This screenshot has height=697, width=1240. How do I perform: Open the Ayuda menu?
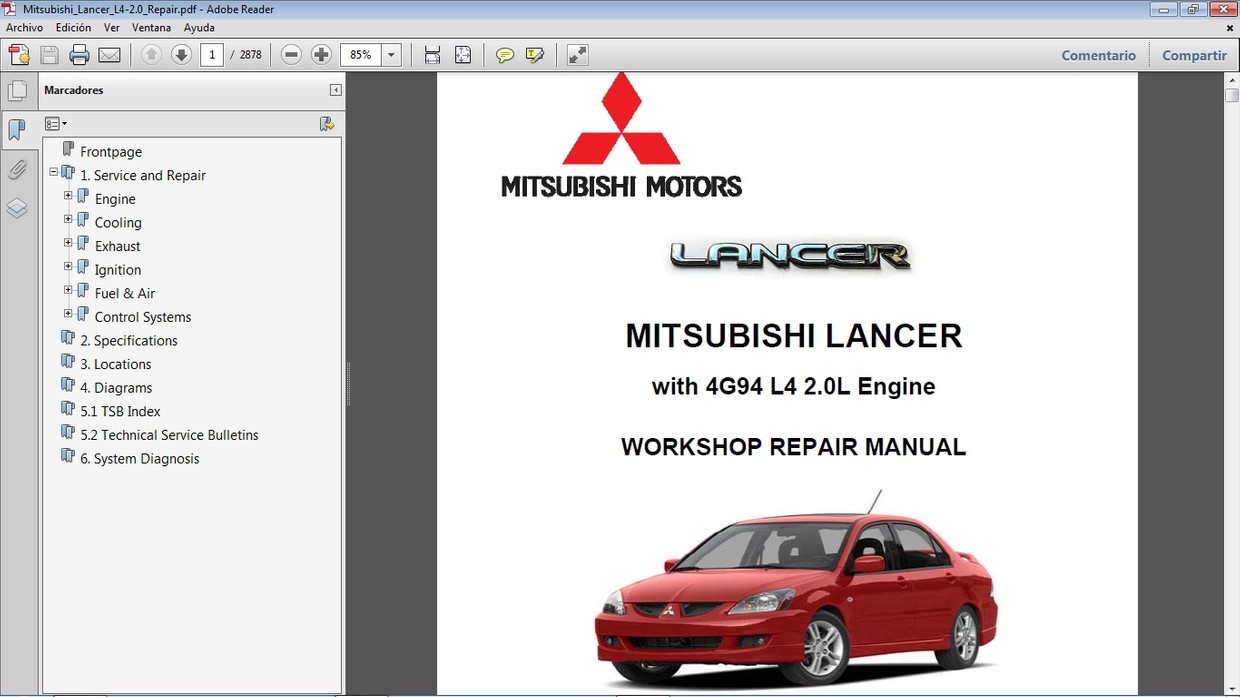(x=199, y=28)
